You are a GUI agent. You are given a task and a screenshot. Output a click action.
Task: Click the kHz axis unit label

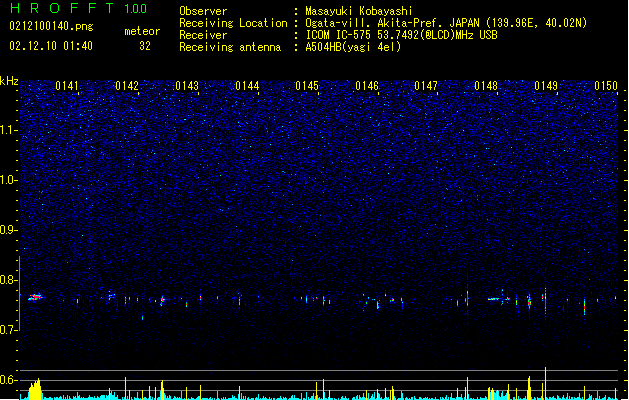pos(9,81)
